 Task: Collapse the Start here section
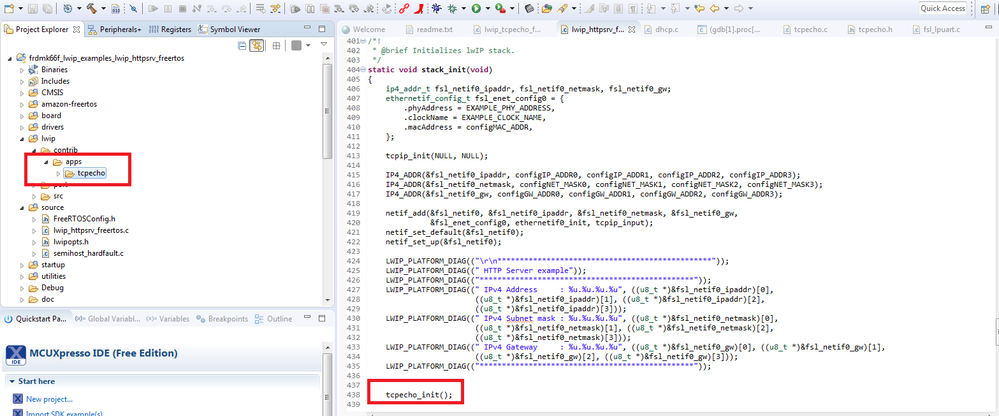11,381
